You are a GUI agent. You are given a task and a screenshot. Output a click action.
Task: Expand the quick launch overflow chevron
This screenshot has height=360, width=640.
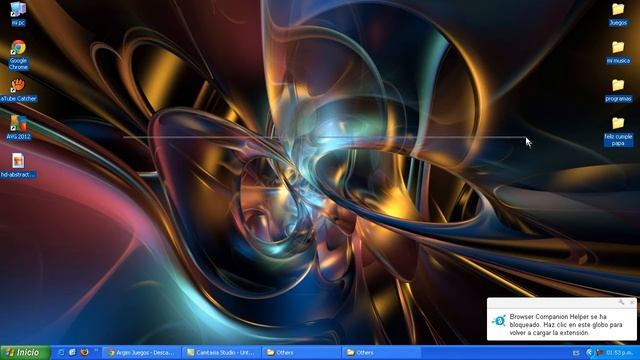96,350
